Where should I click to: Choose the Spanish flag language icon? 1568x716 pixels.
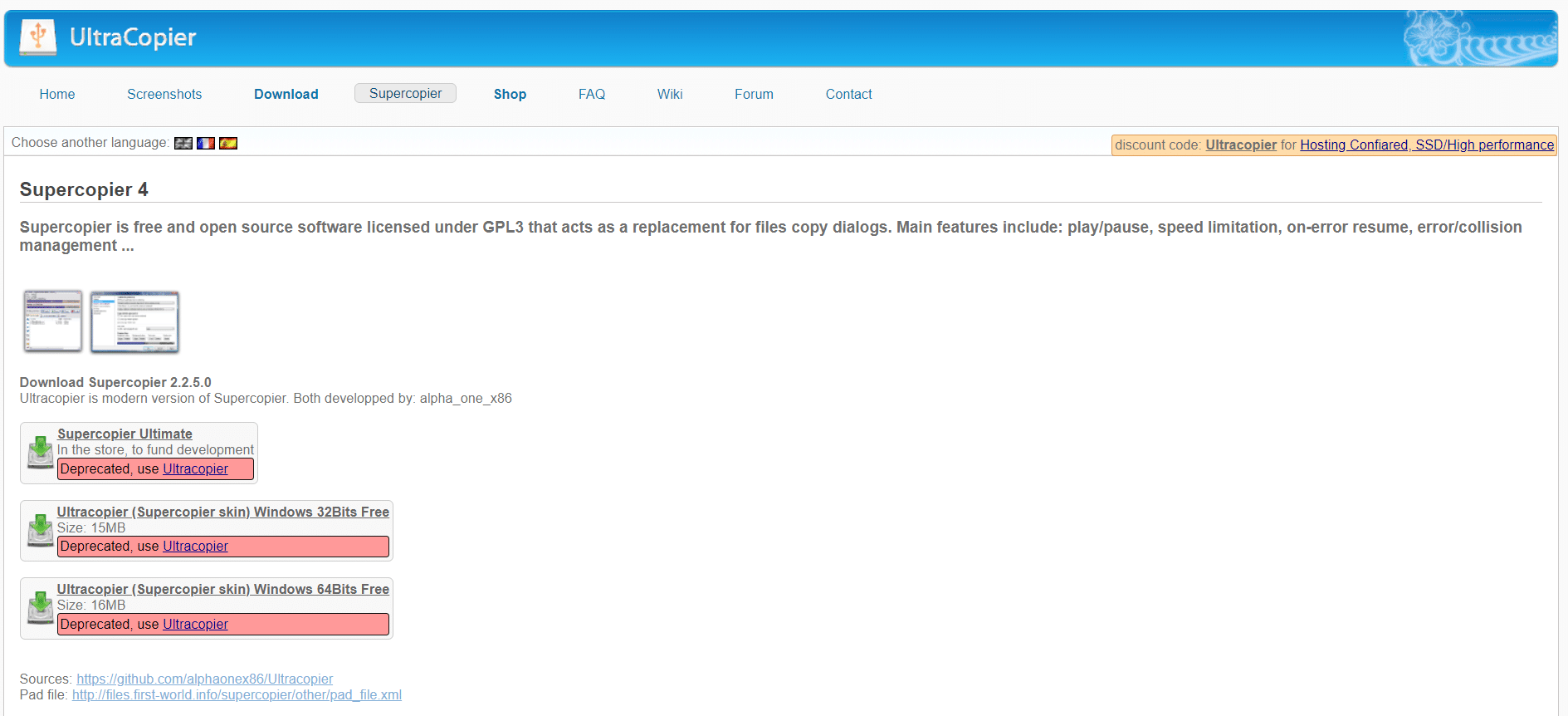click(228, 143)
